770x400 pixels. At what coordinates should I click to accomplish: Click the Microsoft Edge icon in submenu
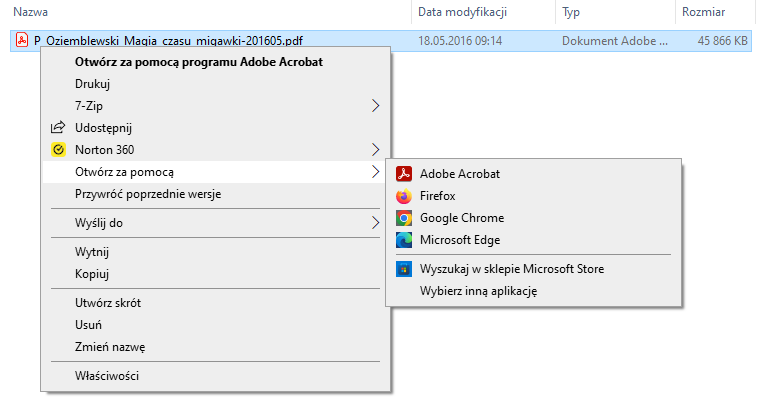pos(404,240)
